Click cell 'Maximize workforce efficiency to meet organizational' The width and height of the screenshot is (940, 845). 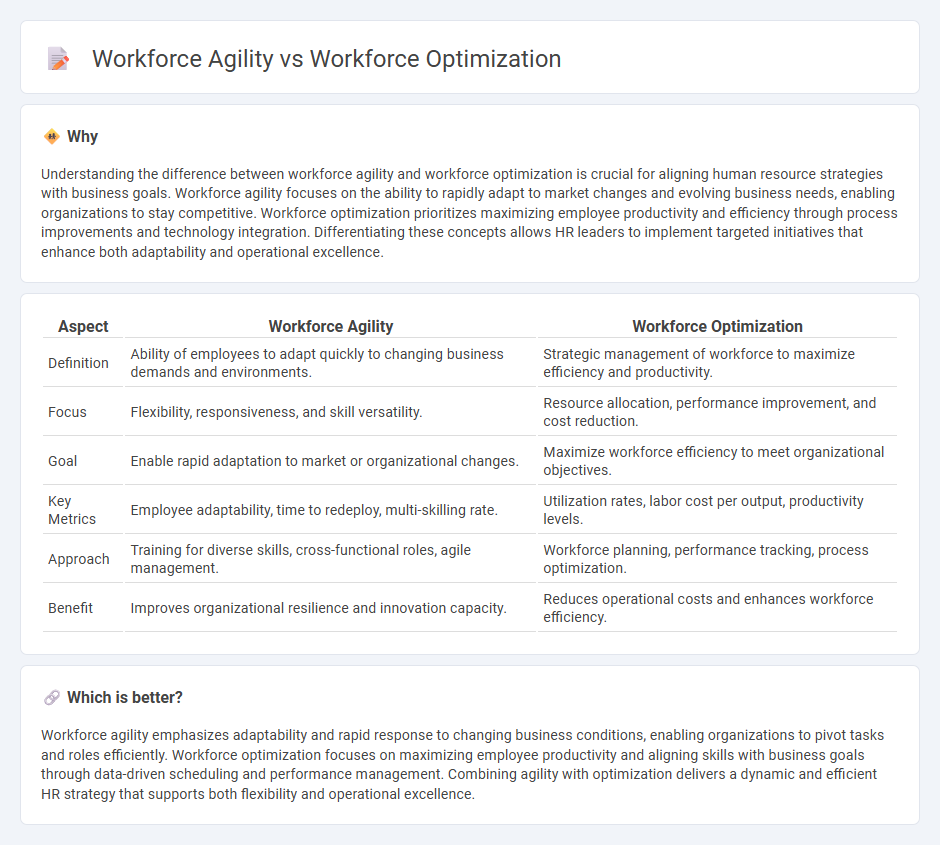(x=717, y=461)
